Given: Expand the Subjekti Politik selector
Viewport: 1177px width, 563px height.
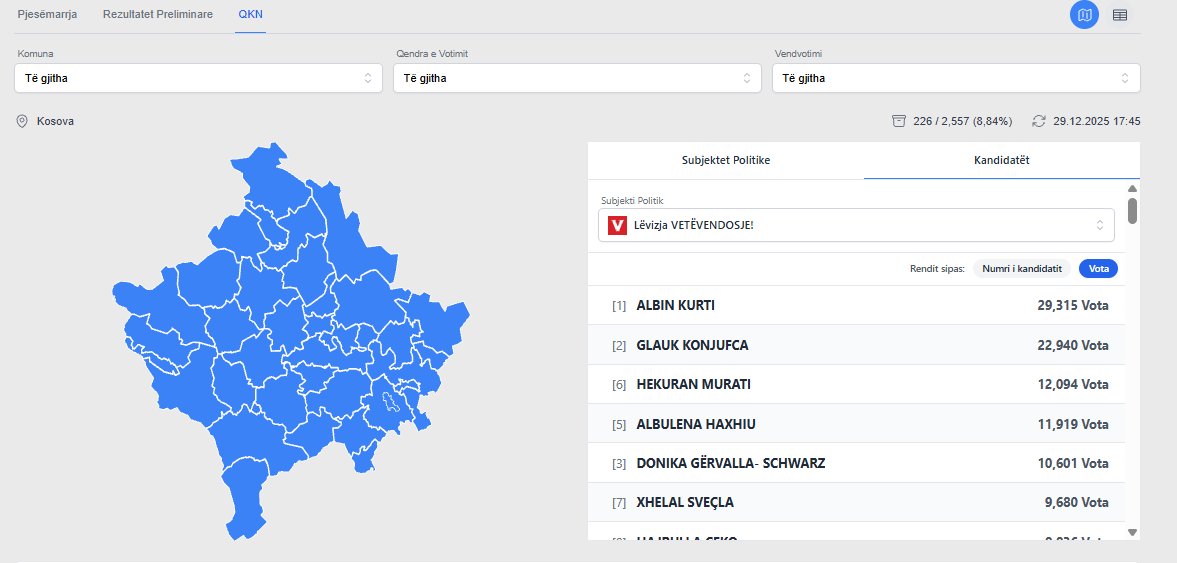Looking at the screenshot, I should 856,225.
